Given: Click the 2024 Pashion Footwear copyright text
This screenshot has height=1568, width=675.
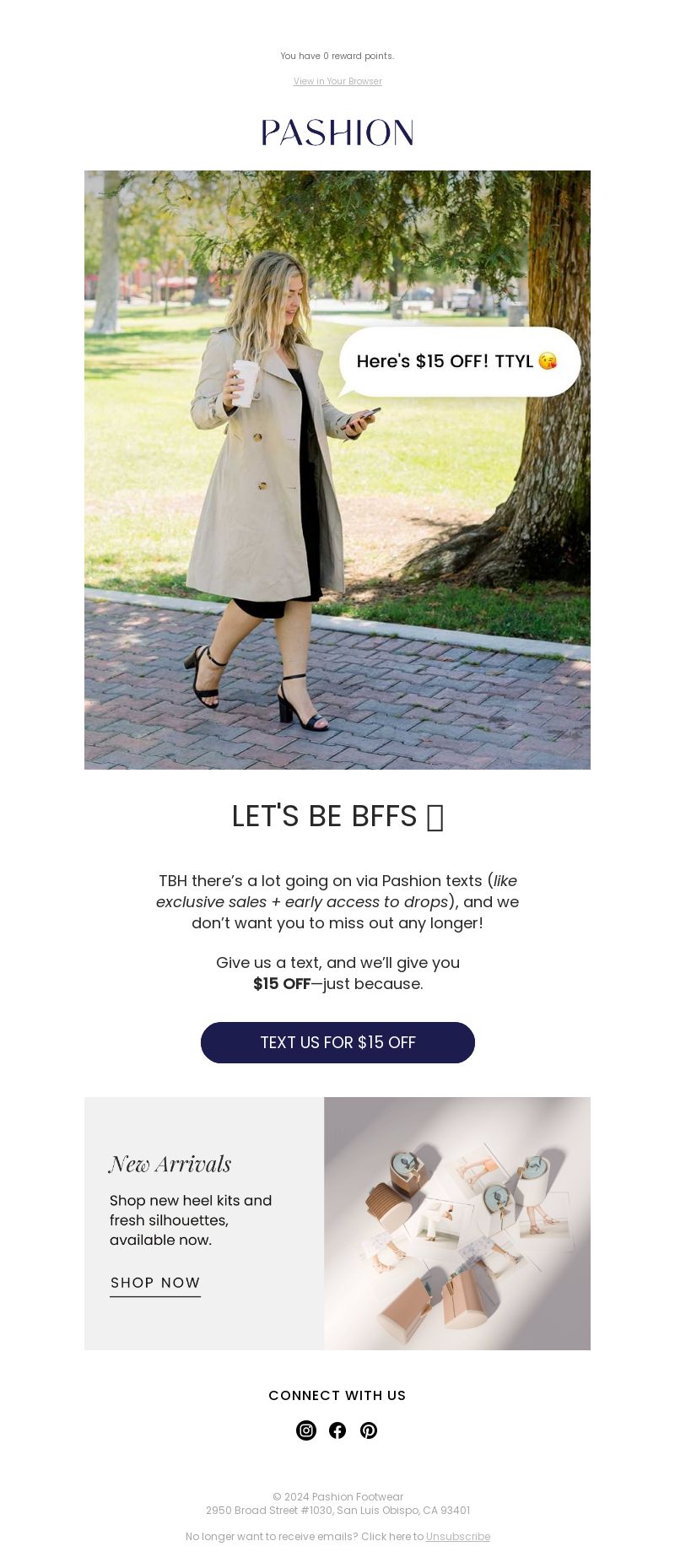Looking at the screenshot, I should (x=337, y=1496).
